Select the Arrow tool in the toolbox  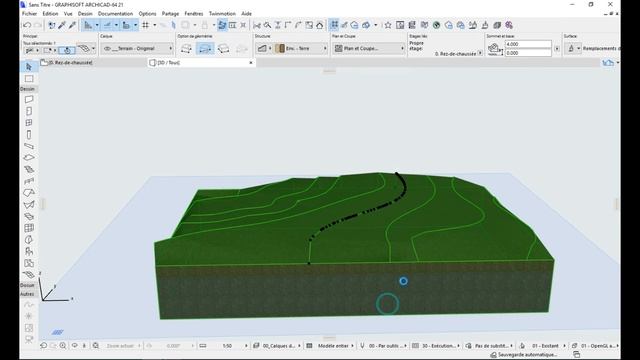point(29,67)
